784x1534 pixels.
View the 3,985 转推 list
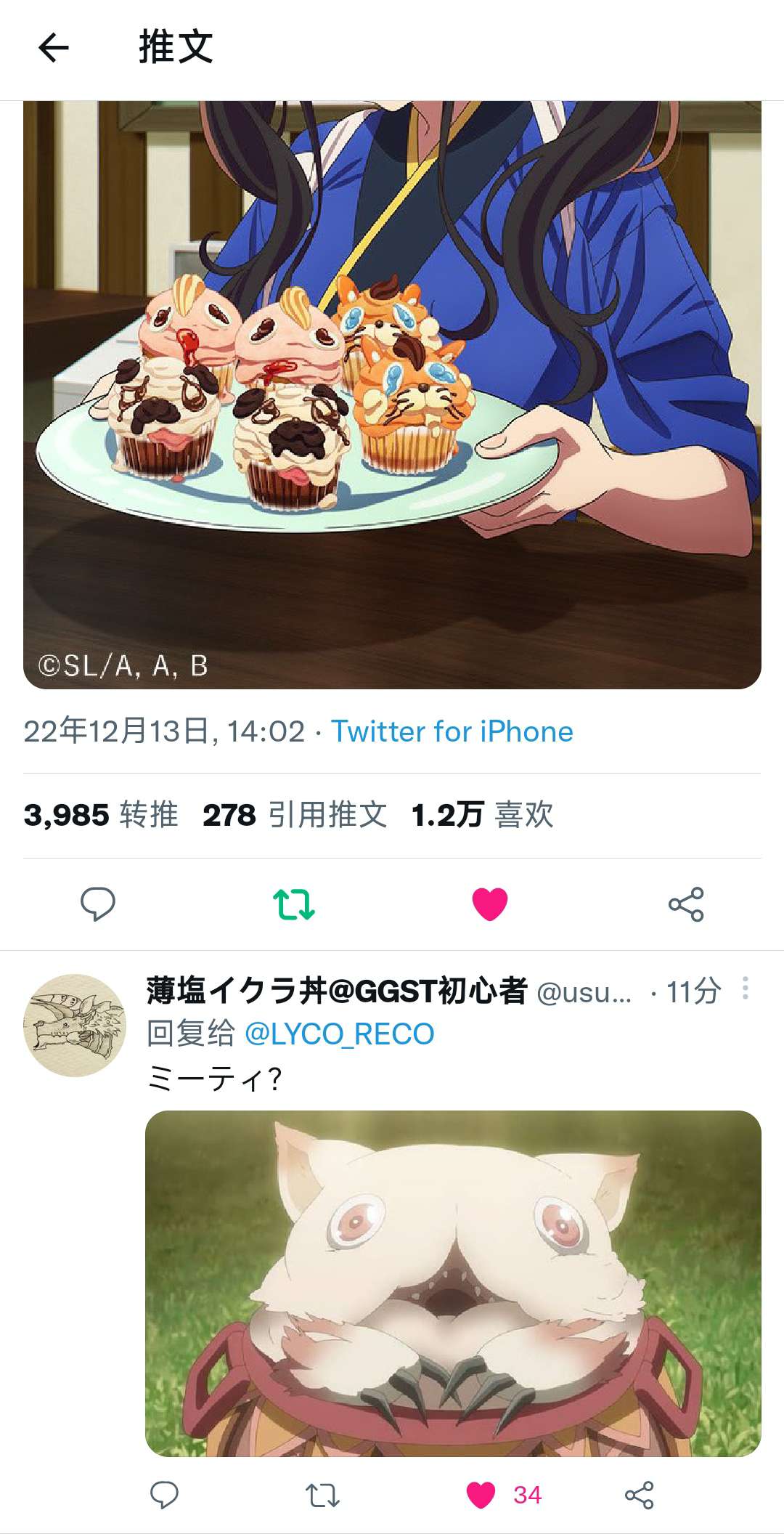[101, 815]
